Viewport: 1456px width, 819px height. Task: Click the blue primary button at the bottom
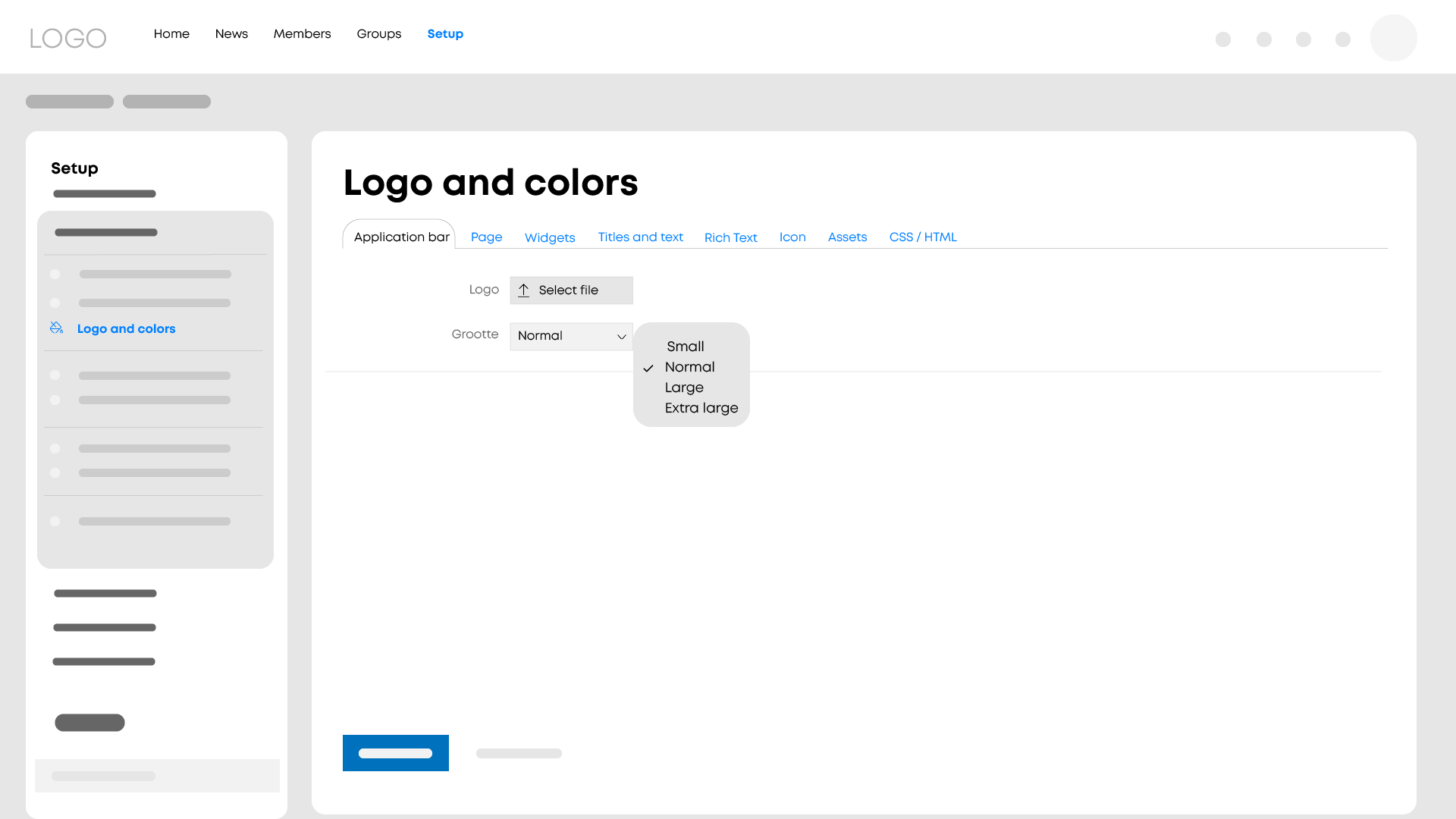coord(396,753)
